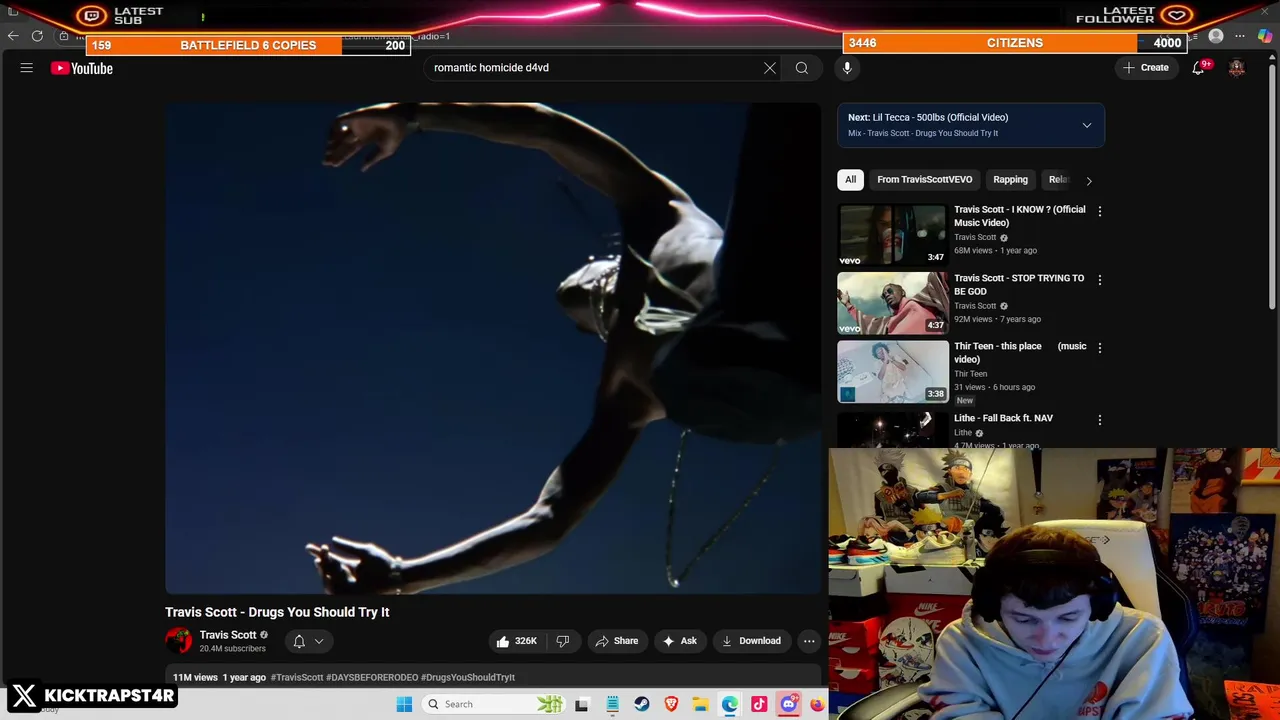Open options for 'I KNOW ?' video
The image size is (1280, 720).
point(1100,211)
